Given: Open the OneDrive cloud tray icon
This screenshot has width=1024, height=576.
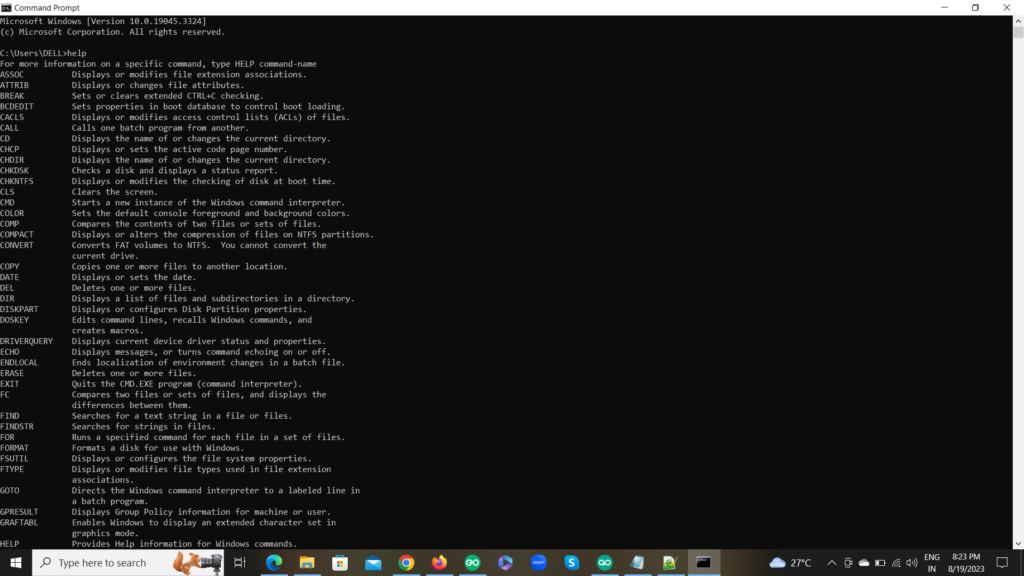Looking at the screenshot, I should pos(863,562).
